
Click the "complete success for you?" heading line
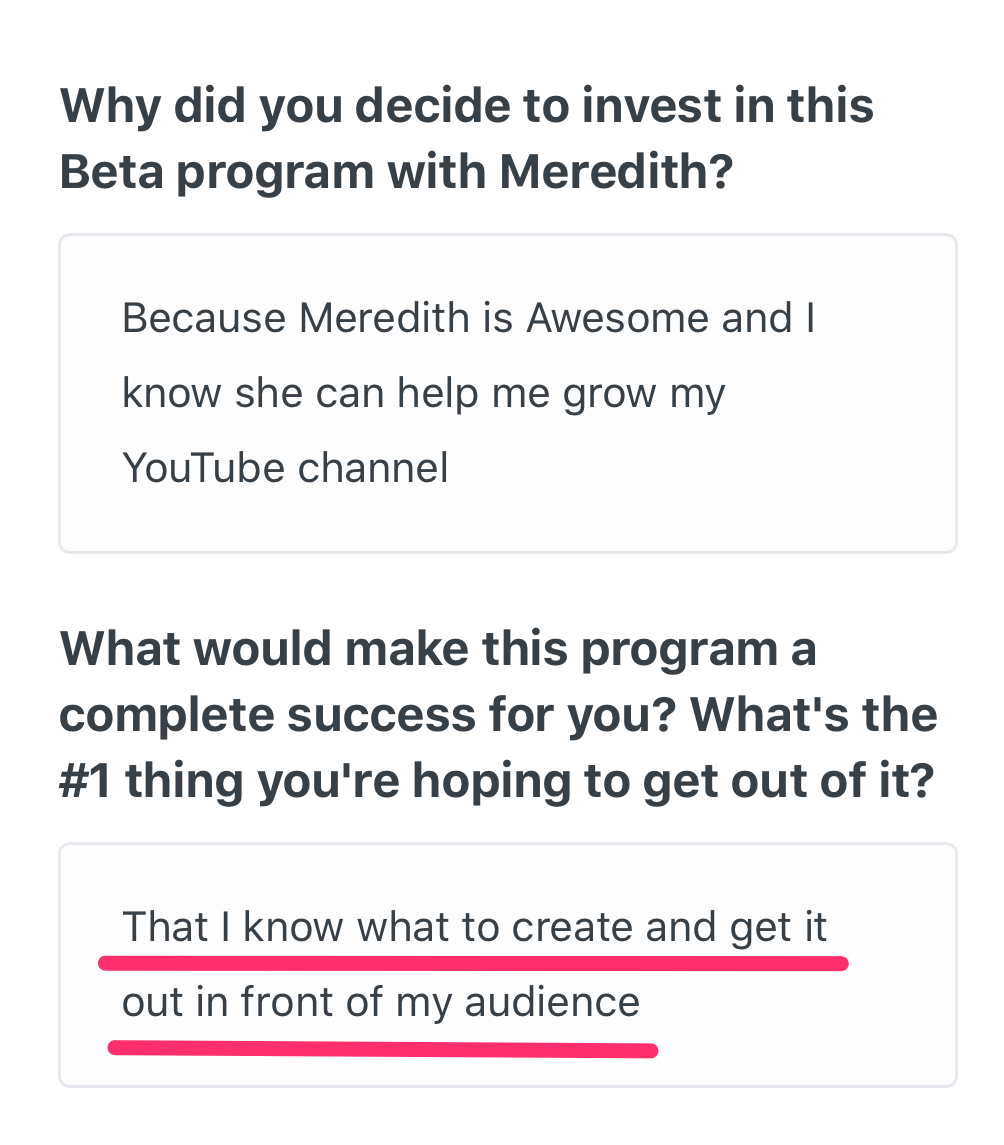click(x=498, y=715)
